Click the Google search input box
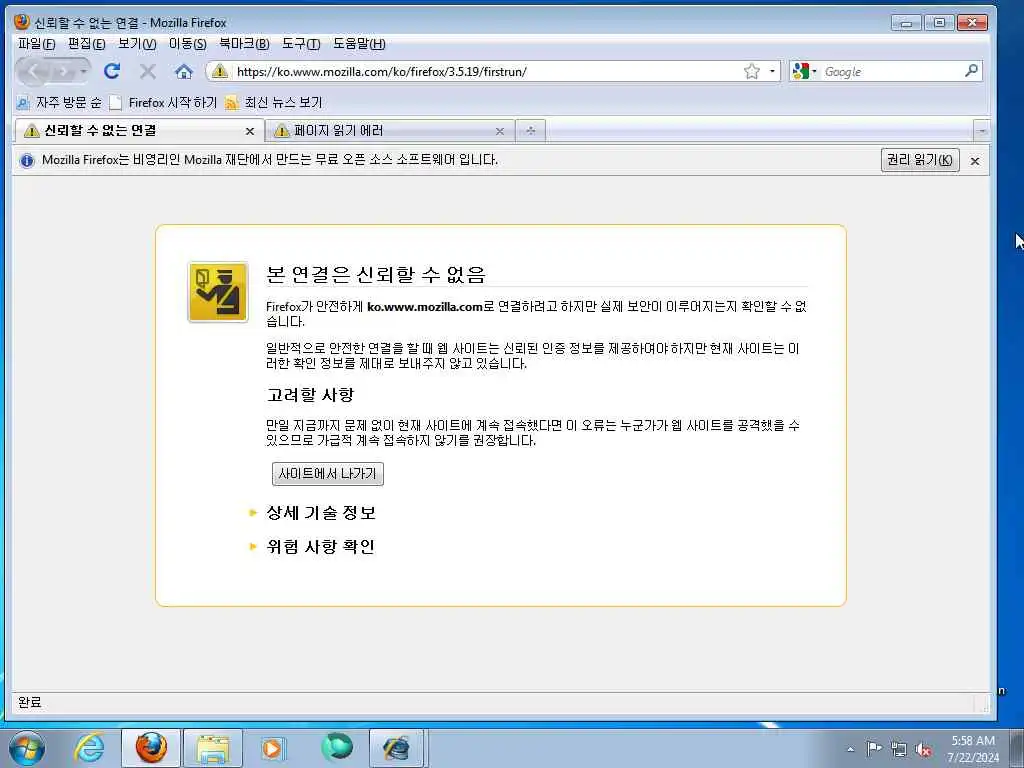1024x768 pixels. (892, 71)
